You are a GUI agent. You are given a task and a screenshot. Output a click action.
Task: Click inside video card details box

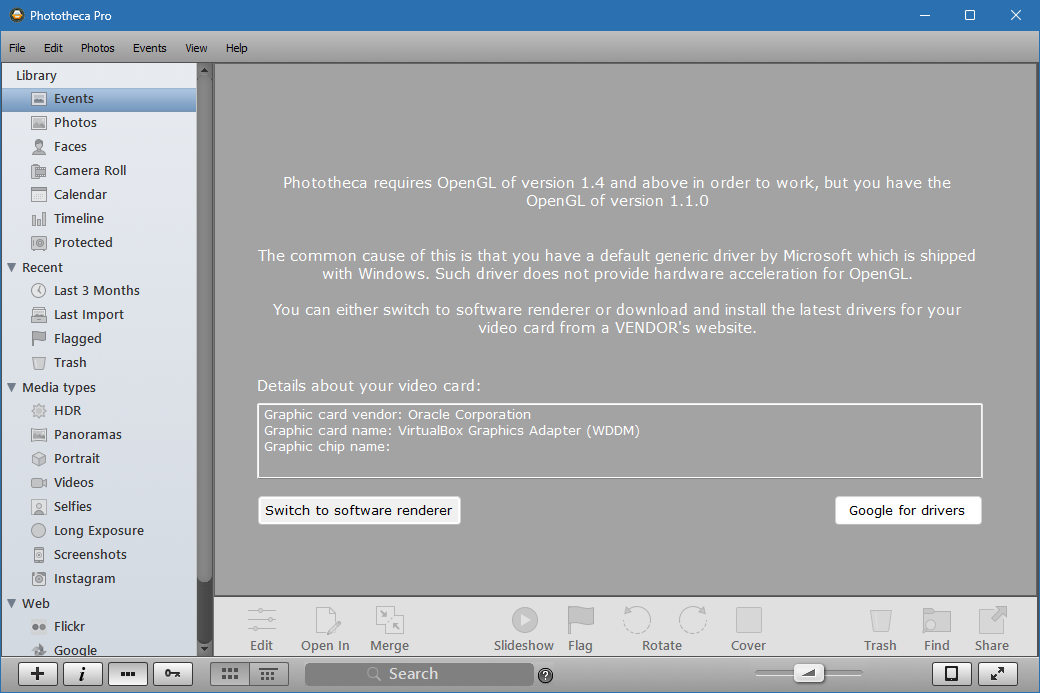(x=619, y=440)
